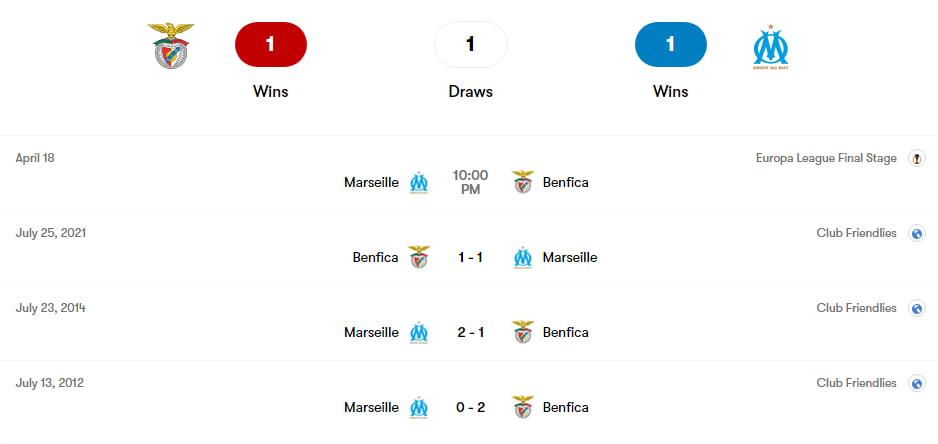
Task: Click Benfica crest in the April 18 fixture
Action: [x=523, y=183]
